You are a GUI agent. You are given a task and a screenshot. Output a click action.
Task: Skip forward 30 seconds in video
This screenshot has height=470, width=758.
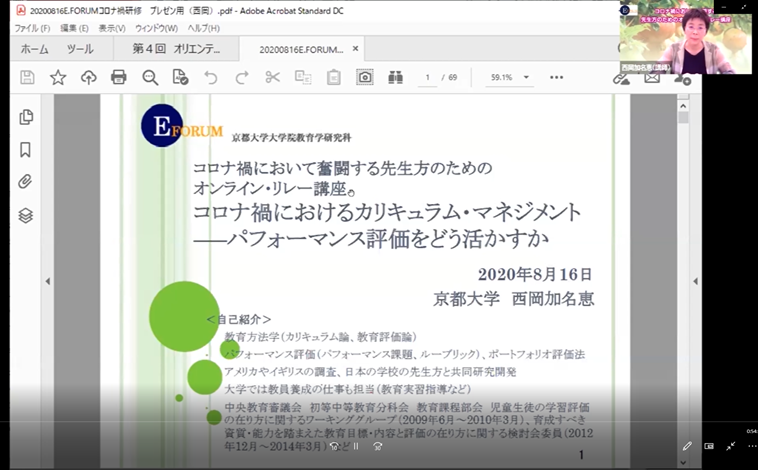pos(378,446)
